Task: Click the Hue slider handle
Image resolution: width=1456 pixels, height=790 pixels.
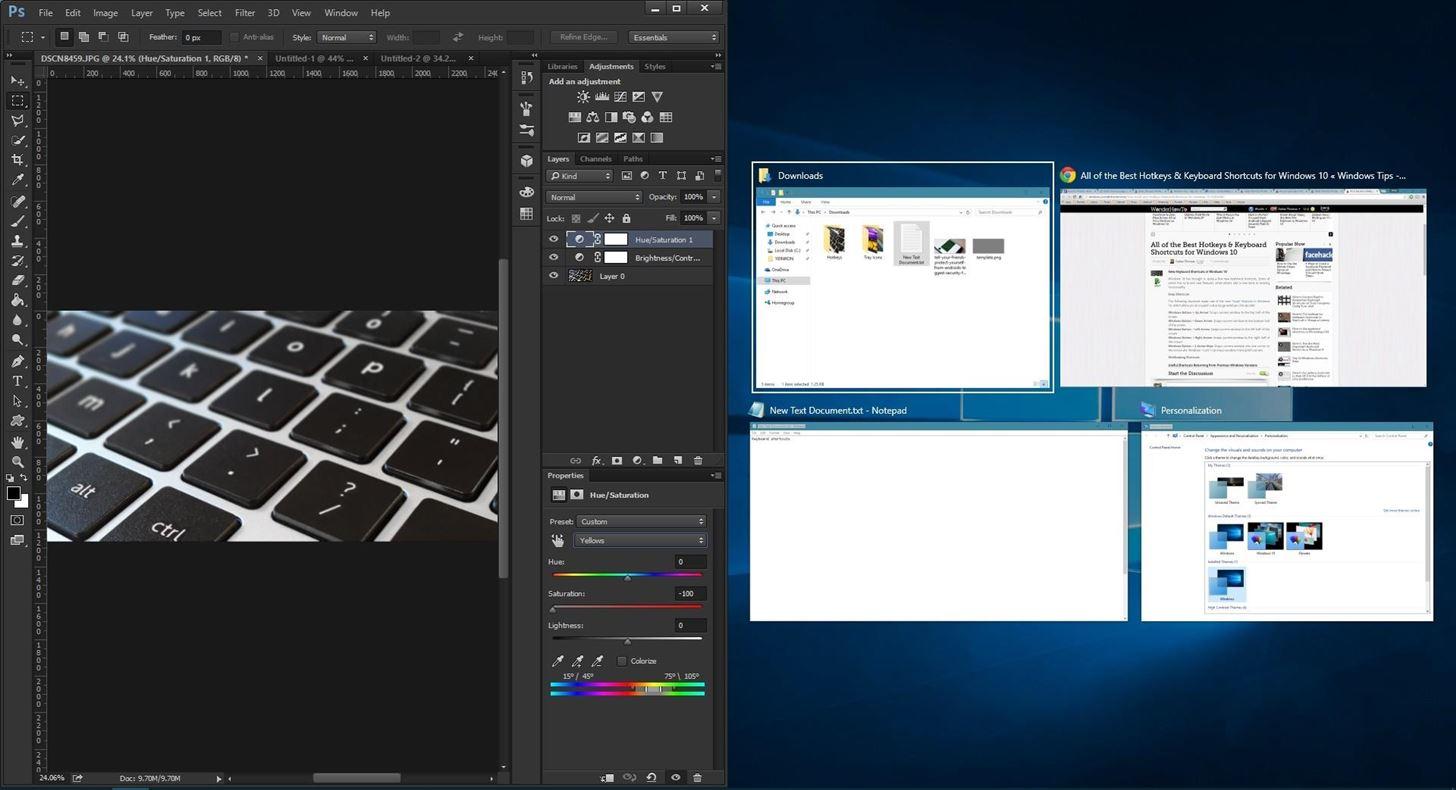Action: point(628,577)
